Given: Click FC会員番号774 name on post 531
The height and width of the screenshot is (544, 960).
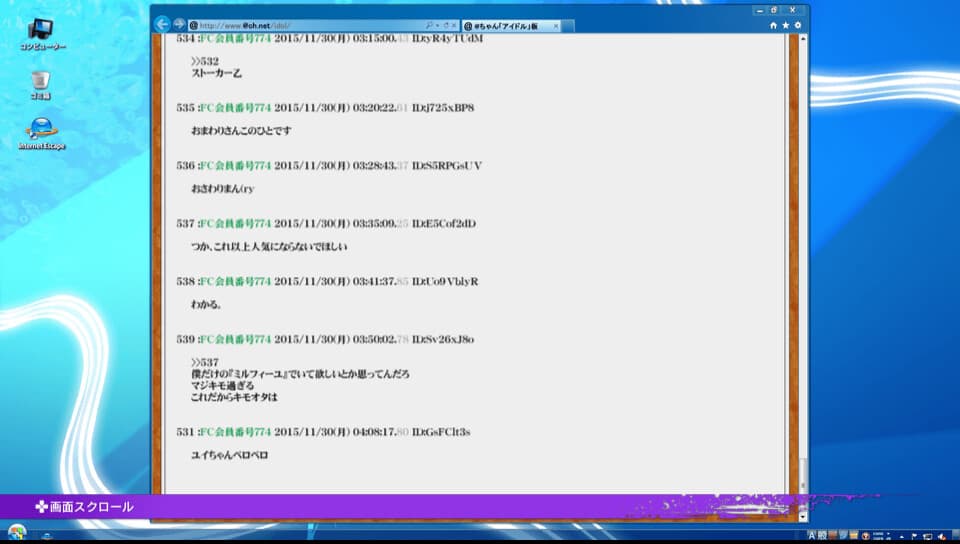Looking at the screenshot, I should click(236, 432).
